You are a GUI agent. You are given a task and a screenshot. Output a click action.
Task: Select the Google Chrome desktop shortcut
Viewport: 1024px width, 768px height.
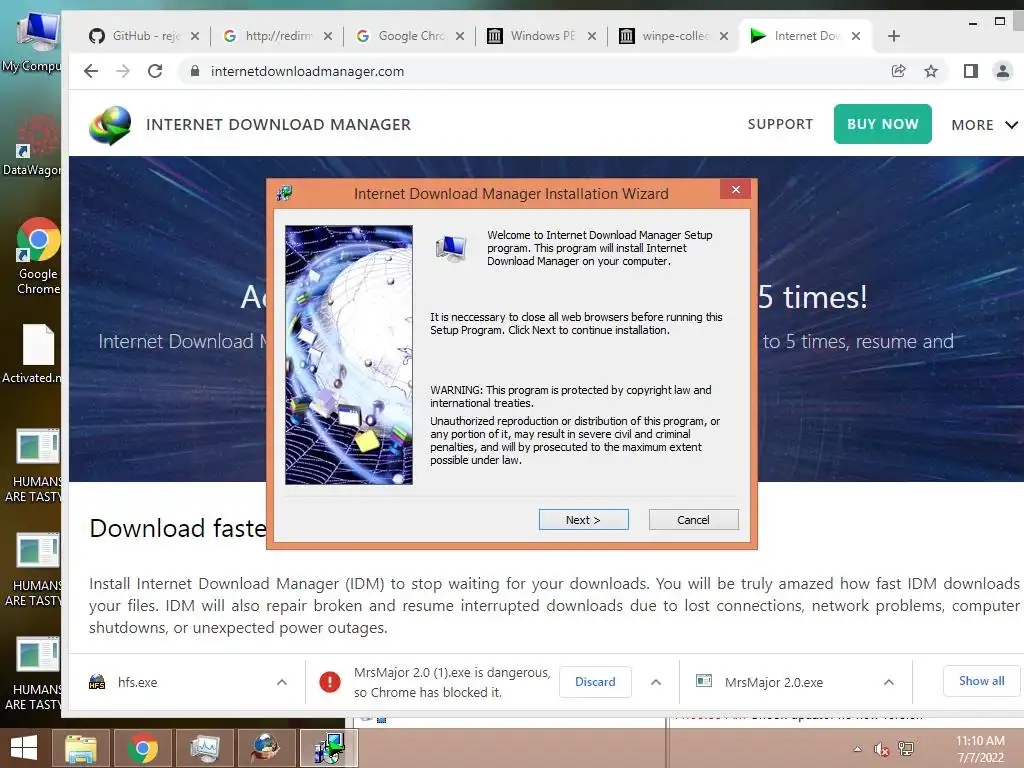(38, 256)
